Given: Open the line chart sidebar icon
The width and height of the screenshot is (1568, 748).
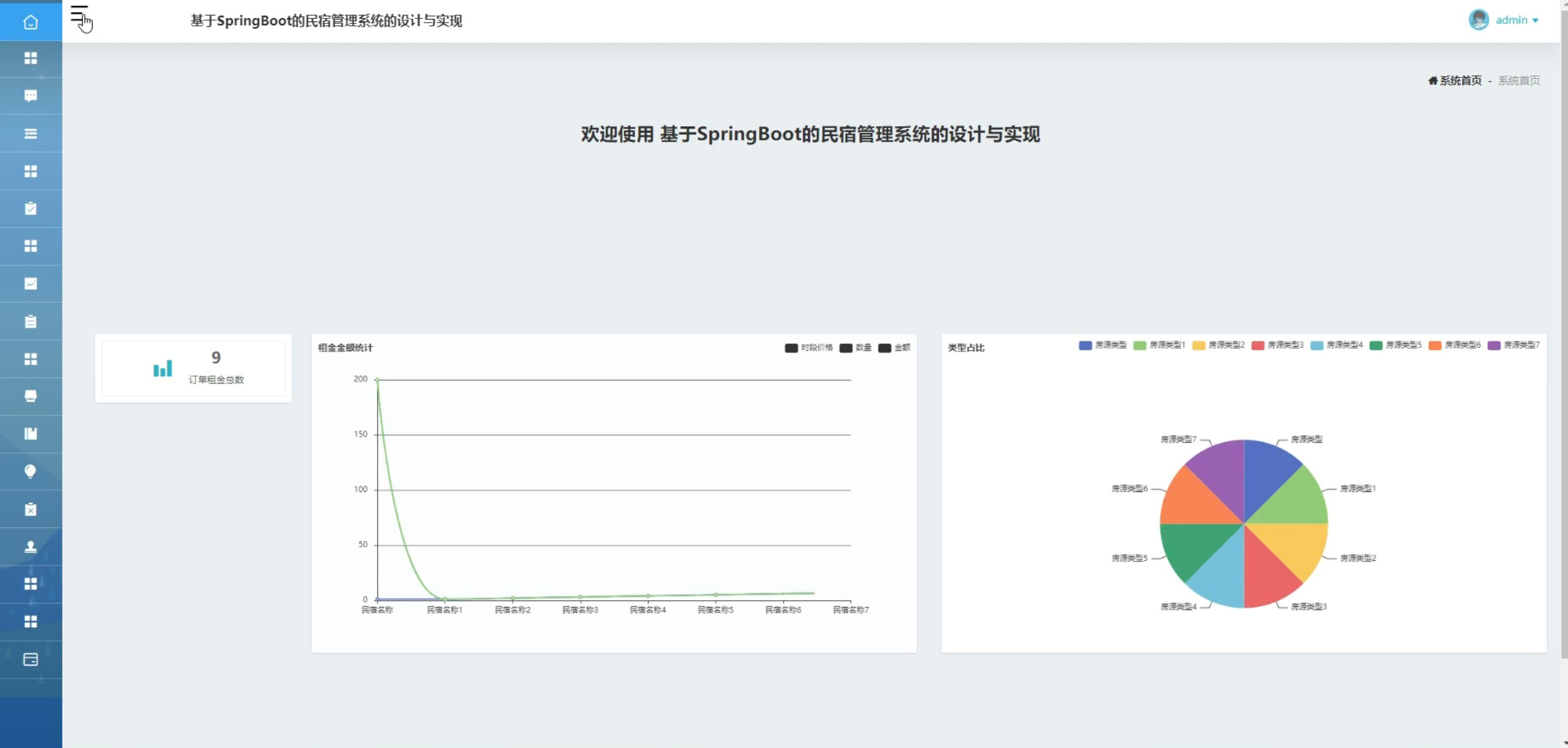Looking at the screenshot, I should pos(31,284).
